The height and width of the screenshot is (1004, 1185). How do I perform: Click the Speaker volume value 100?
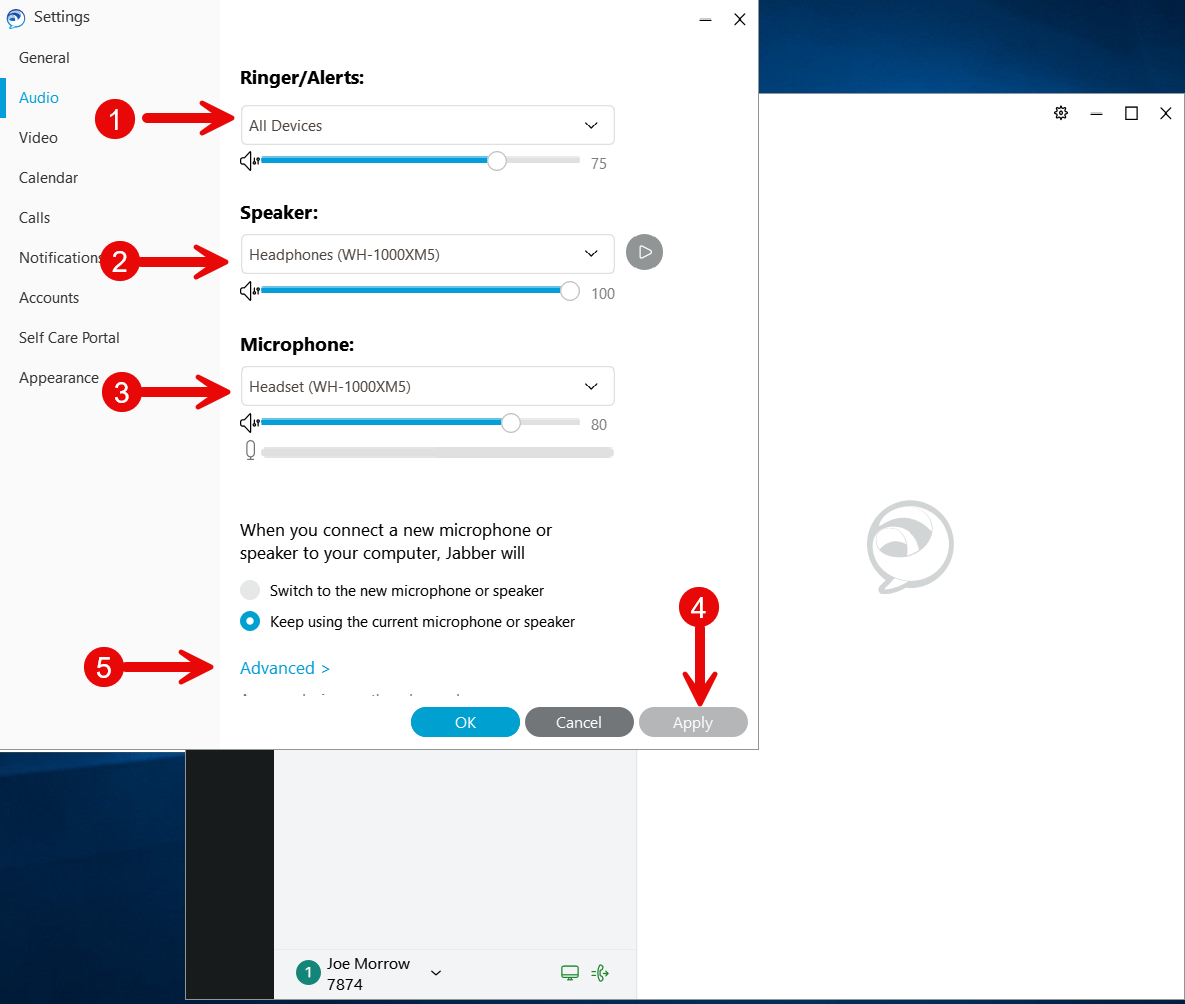point(602,293)
